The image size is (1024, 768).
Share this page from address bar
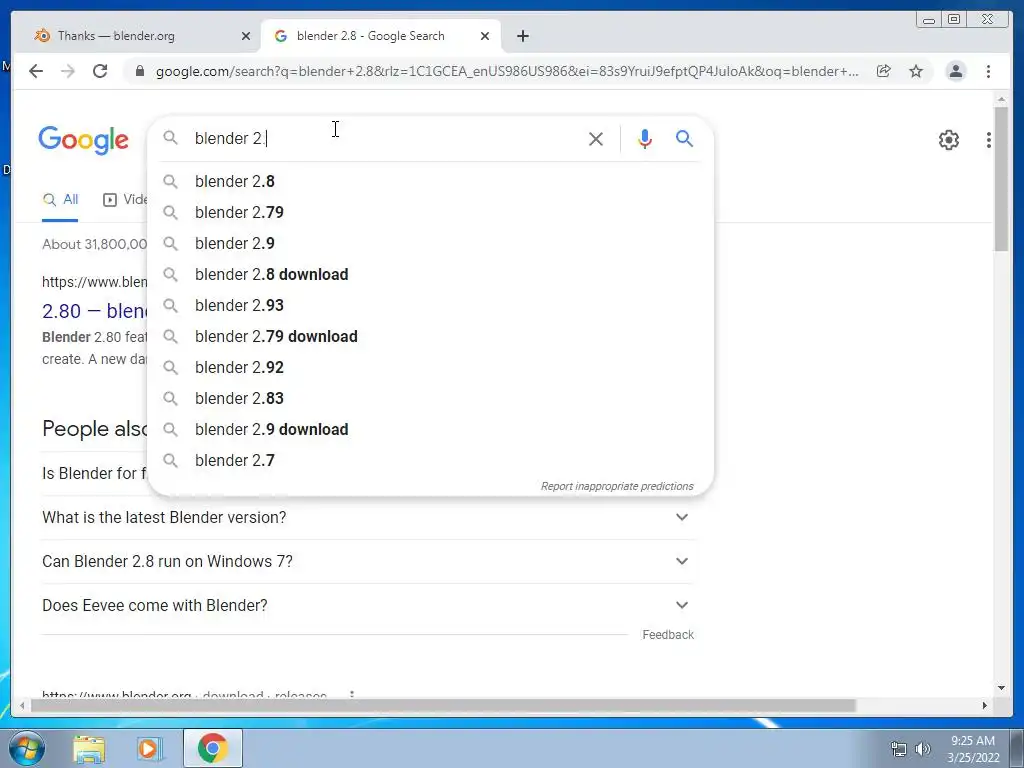(x=884, y=71)
